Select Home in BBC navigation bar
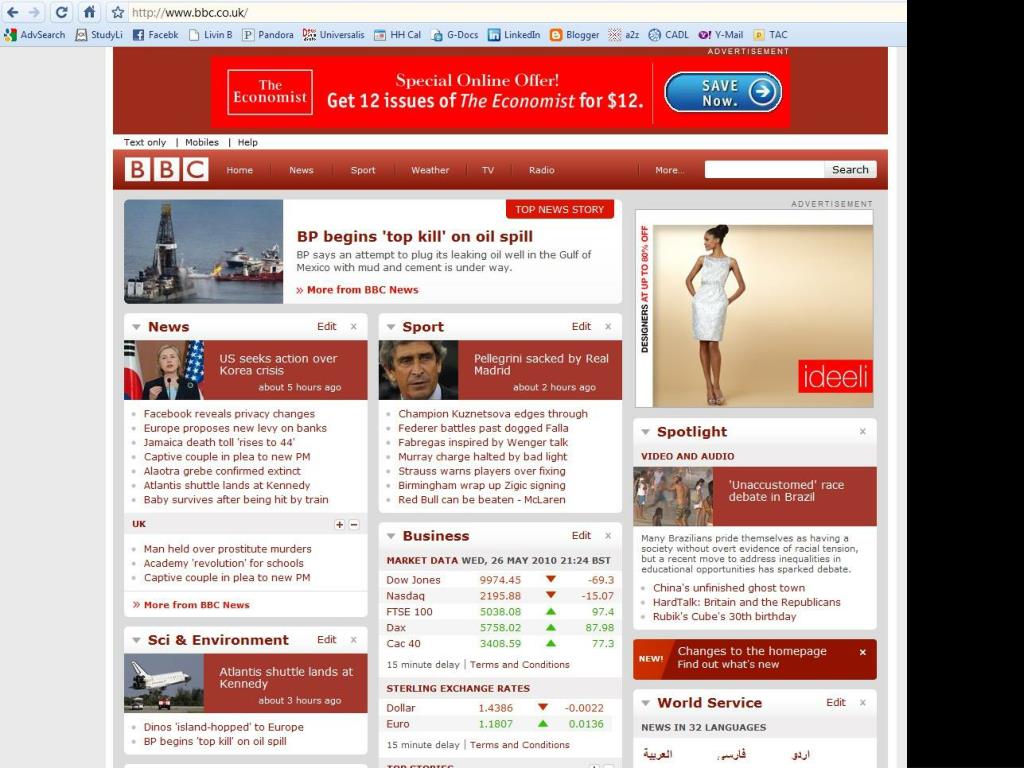This screenshot has height=768, width=1024. [x=240, y=170]
